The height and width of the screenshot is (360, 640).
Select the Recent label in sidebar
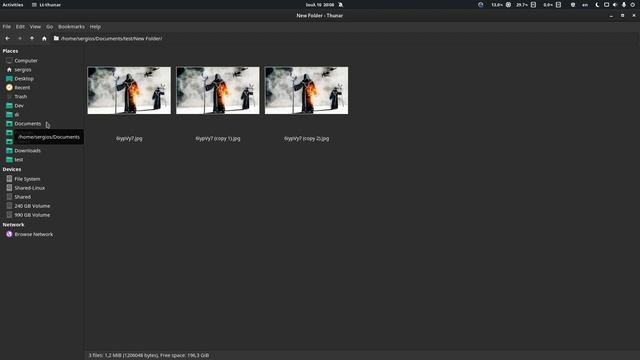22,88
